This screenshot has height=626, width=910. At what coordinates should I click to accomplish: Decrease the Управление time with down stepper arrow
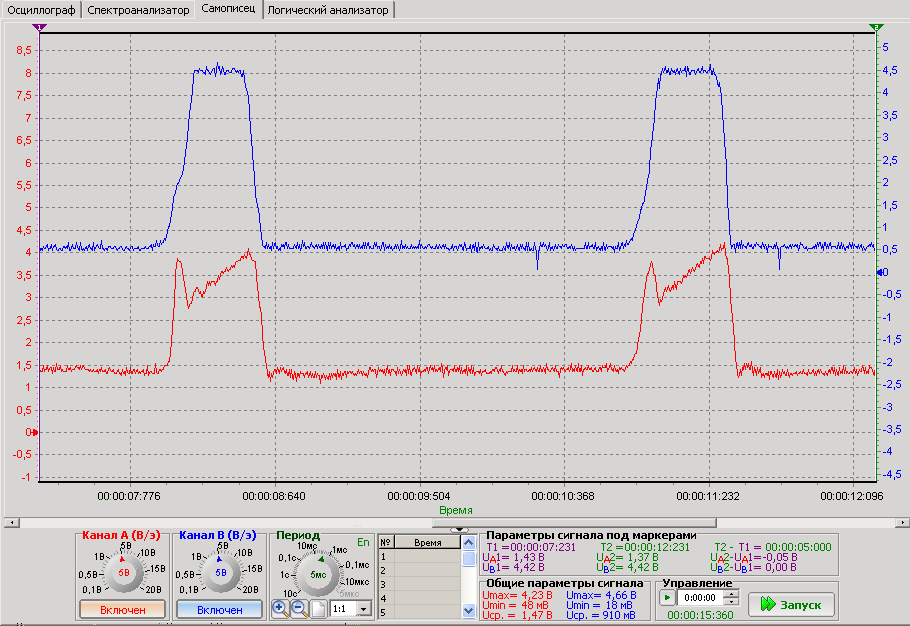732,602
